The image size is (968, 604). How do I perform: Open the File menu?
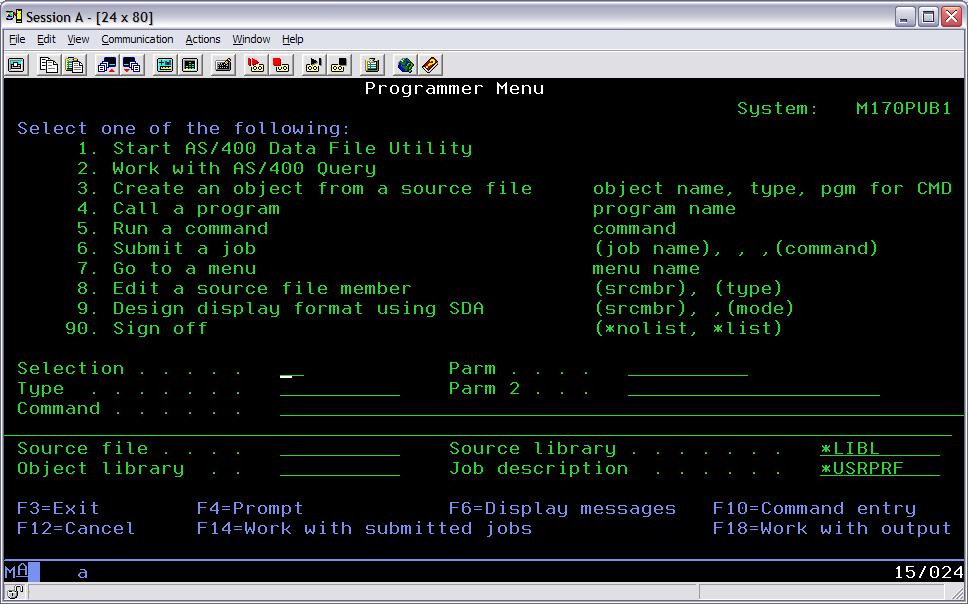17,39
